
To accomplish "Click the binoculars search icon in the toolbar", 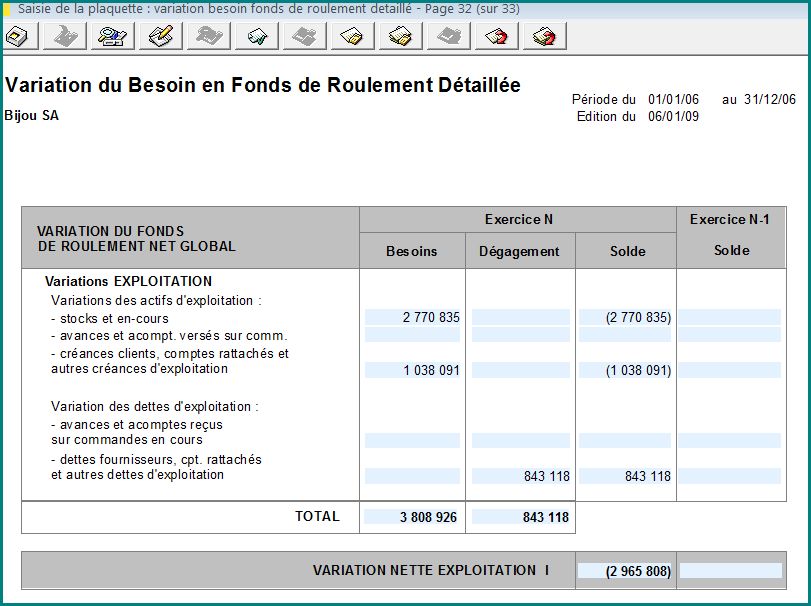I will click(112, 37).
